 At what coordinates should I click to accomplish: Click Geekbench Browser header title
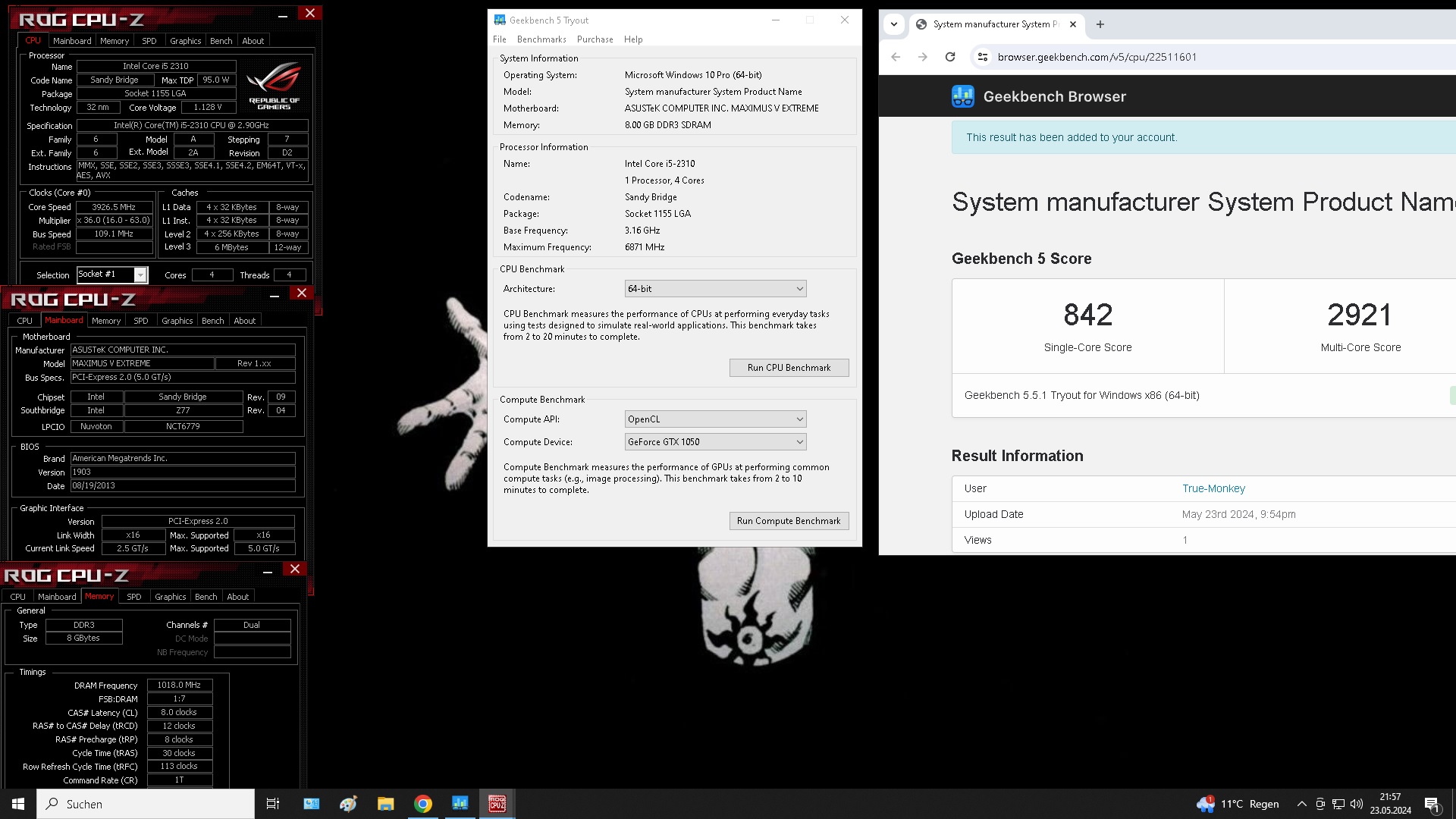click(1054, 96)
